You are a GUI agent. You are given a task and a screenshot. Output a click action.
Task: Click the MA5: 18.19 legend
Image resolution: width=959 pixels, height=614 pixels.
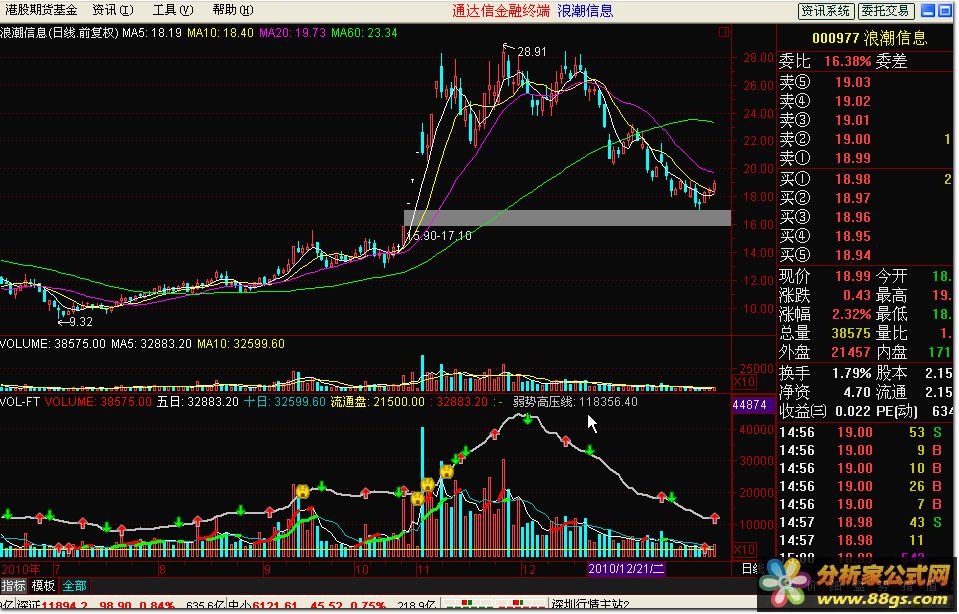click(x=152, y=32)
